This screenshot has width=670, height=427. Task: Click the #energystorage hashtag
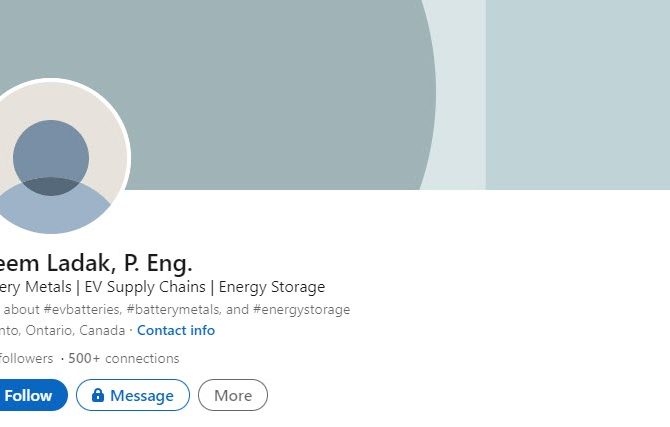click(x=301, y=309)
